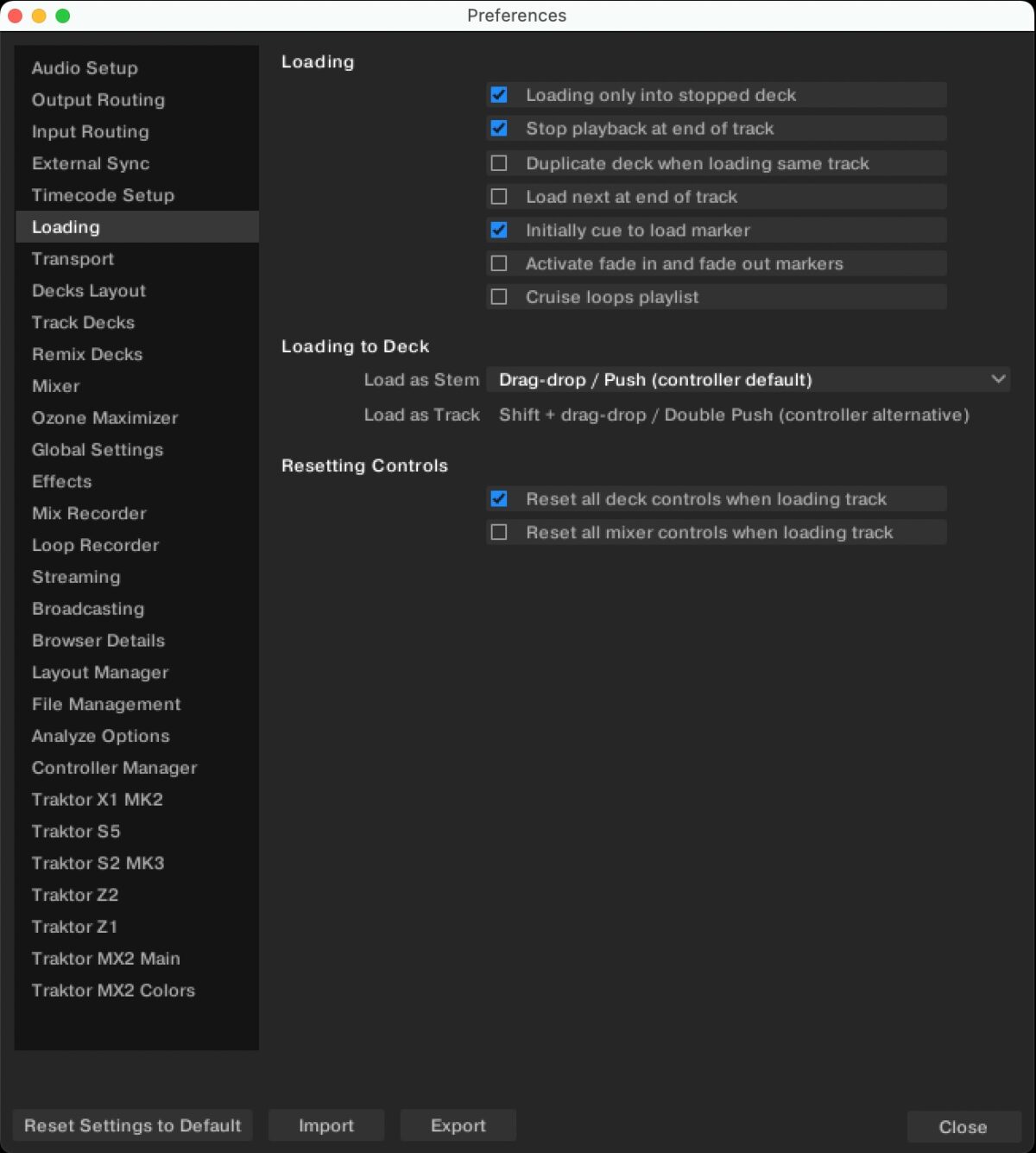The image size is (1036, 1153).
Task: Open Audio Setup preferences section
Action: [x=85, y=68]
